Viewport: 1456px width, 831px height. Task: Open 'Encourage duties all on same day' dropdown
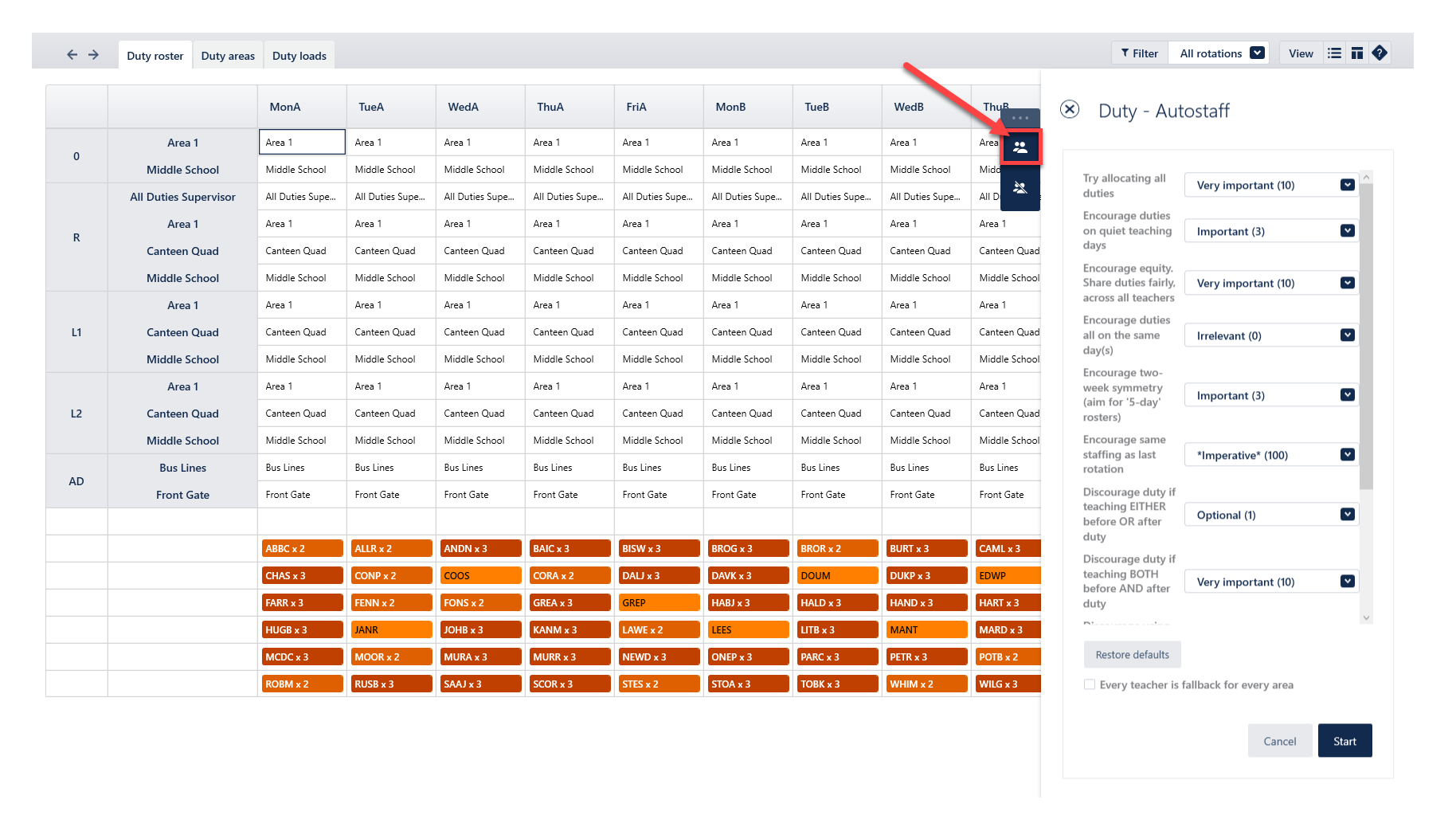coord(1272,336)
